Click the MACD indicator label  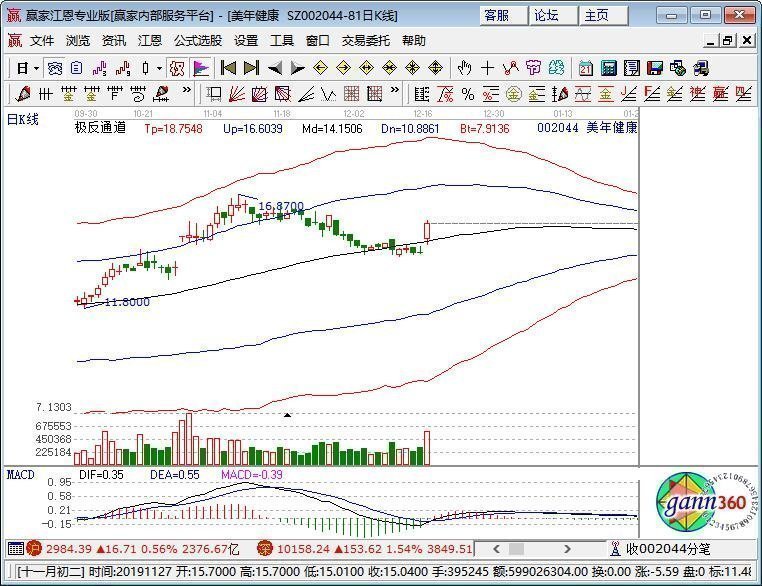point(20,475)
